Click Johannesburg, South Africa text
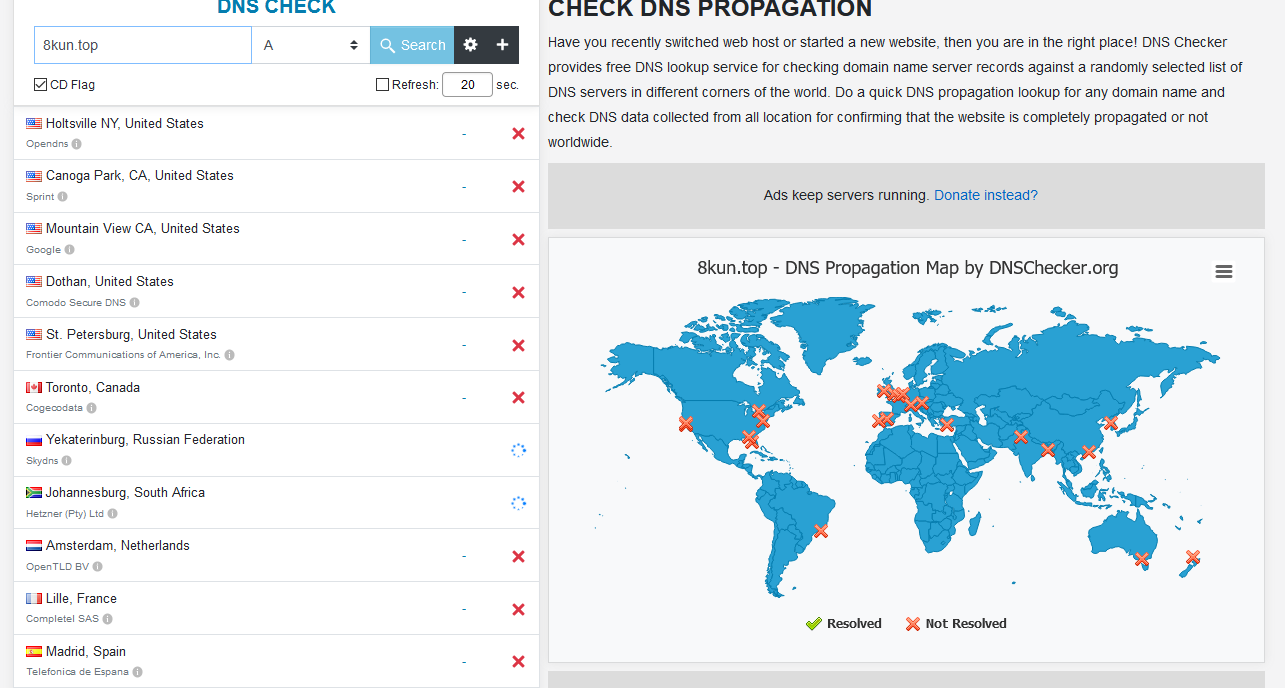1285x688 pixels. pyautogui.click(x=126, y=492)
